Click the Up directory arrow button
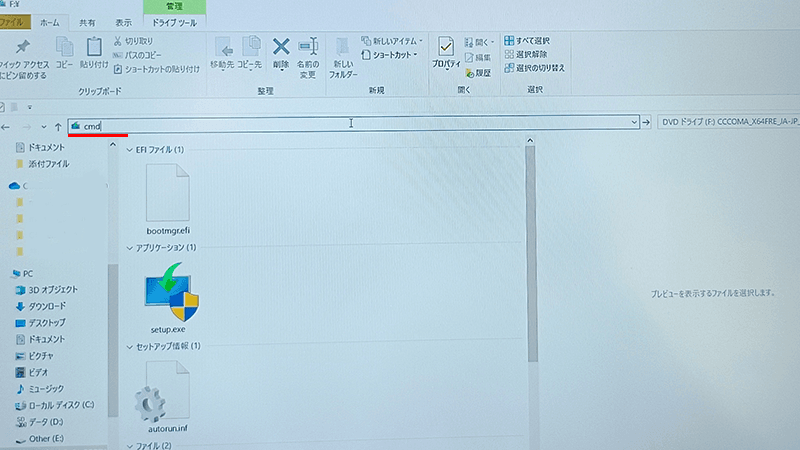 point(58,125)
